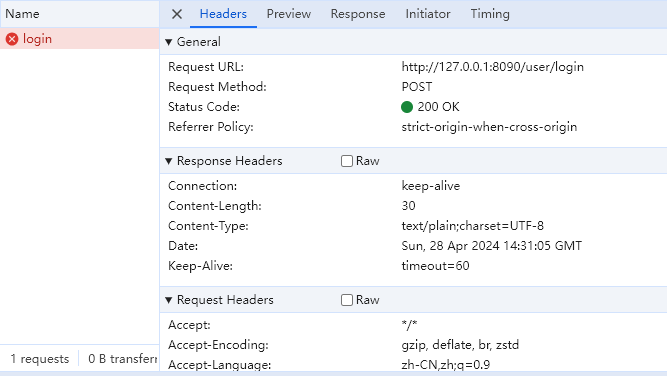Click the Referrer Policy value text
This screenshot has height=376, width=667.
489,127
